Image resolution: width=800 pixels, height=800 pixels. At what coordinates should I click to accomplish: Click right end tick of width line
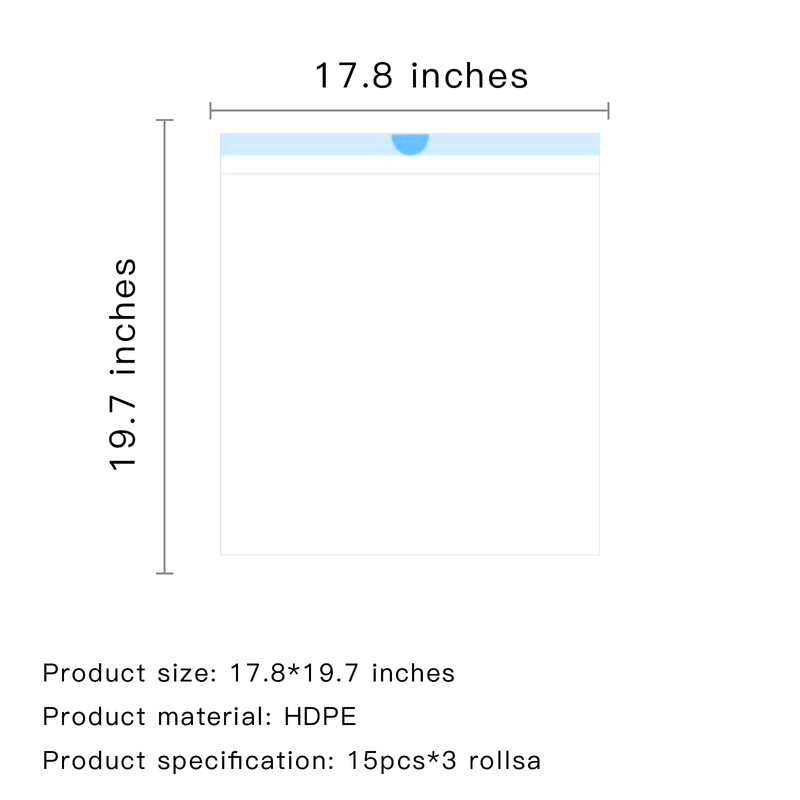(x=608, y=111)
